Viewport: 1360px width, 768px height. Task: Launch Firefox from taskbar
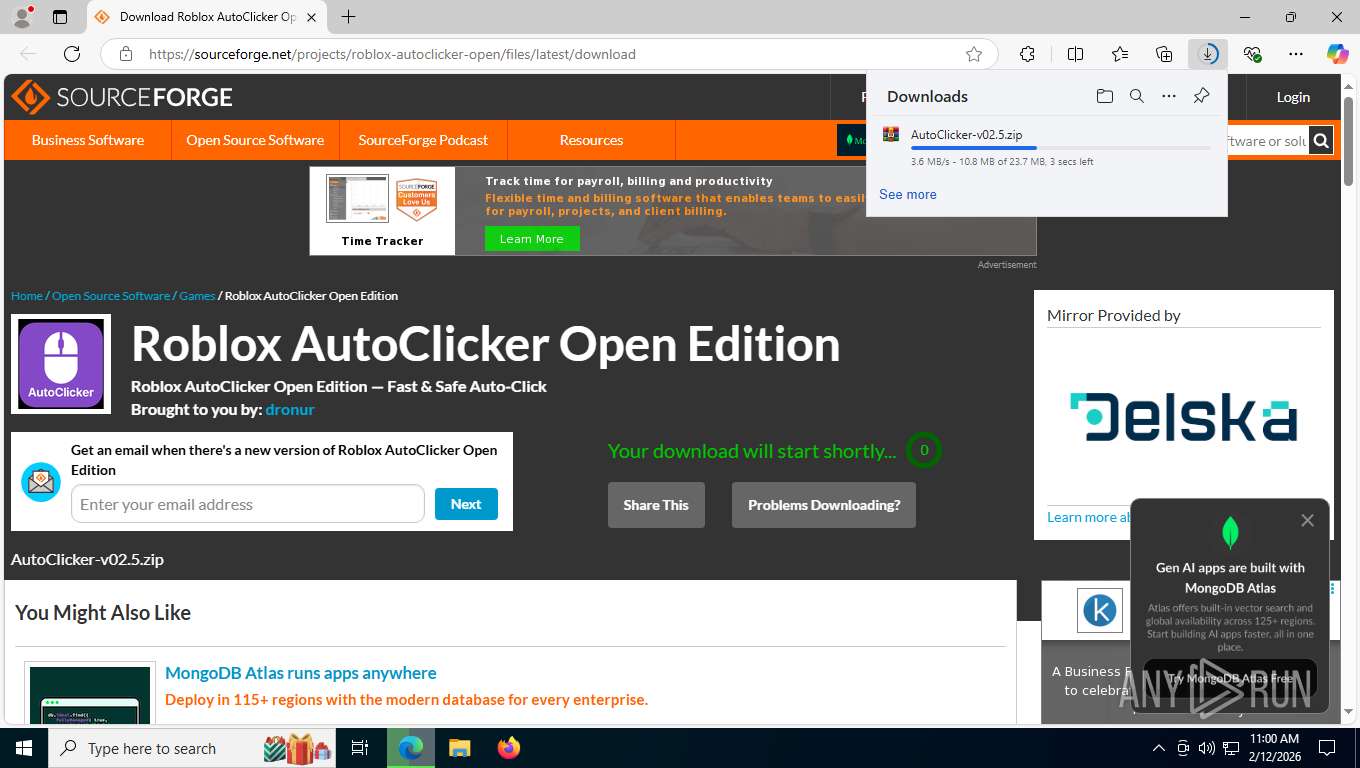(x=509, y=748)
